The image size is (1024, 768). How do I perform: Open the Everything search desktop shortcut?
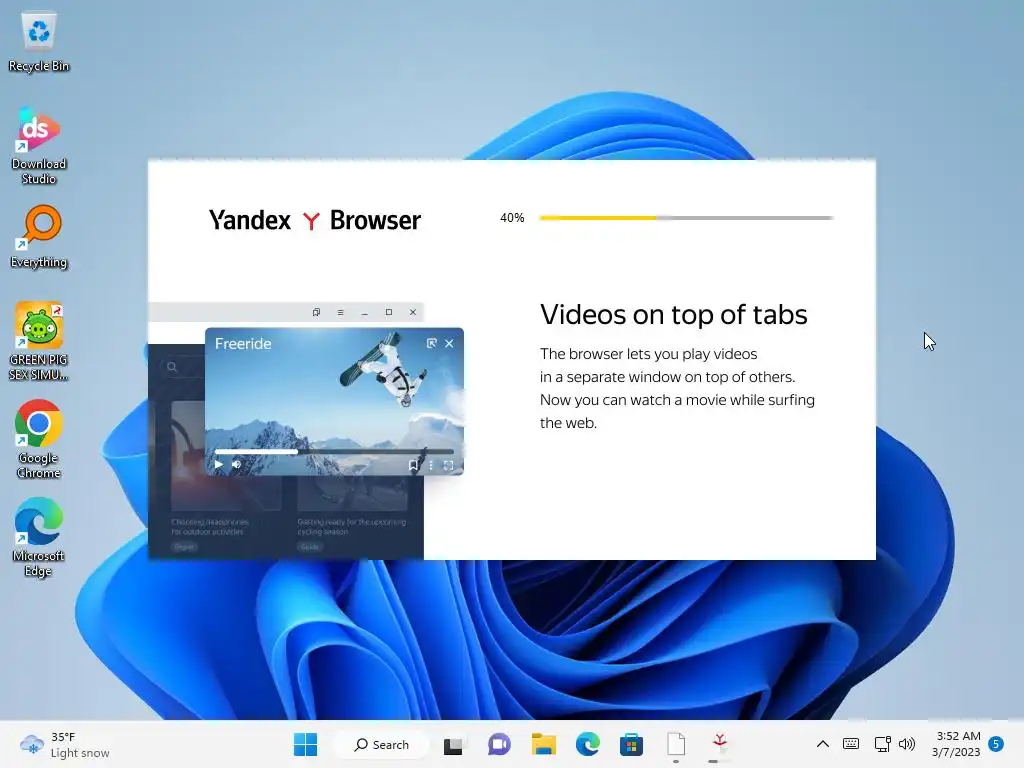click(x=39, y=237)
